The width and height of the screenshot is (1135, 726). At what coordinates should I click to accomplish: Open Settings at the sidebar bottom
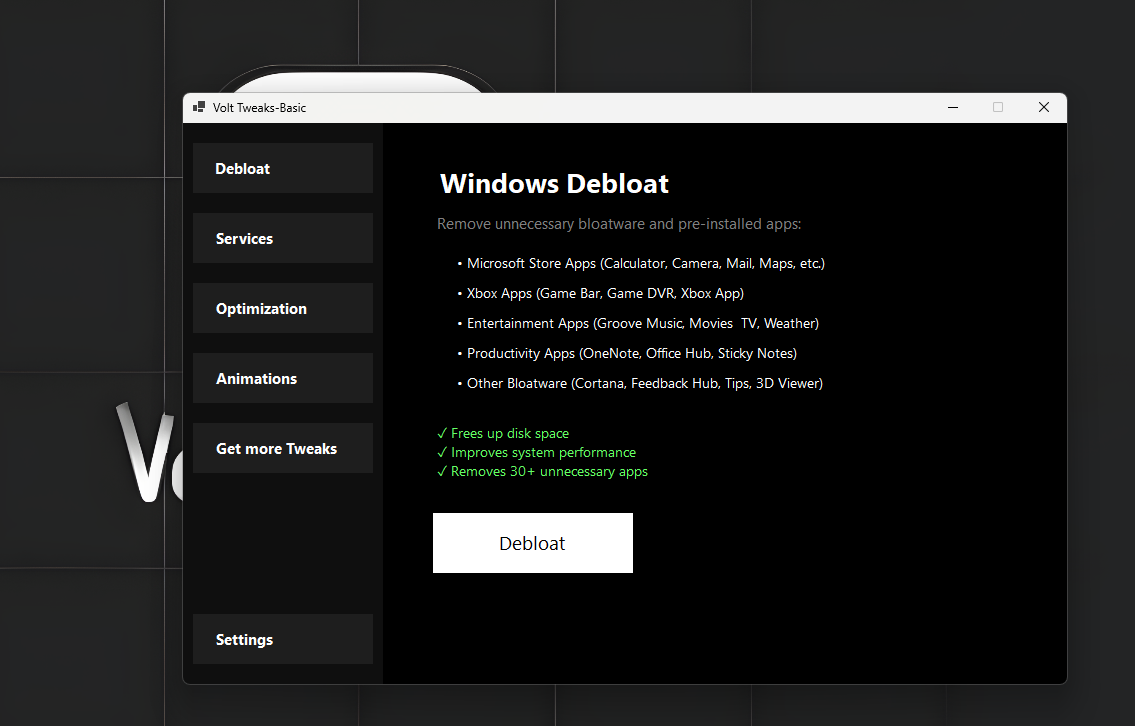pos(282,639)
